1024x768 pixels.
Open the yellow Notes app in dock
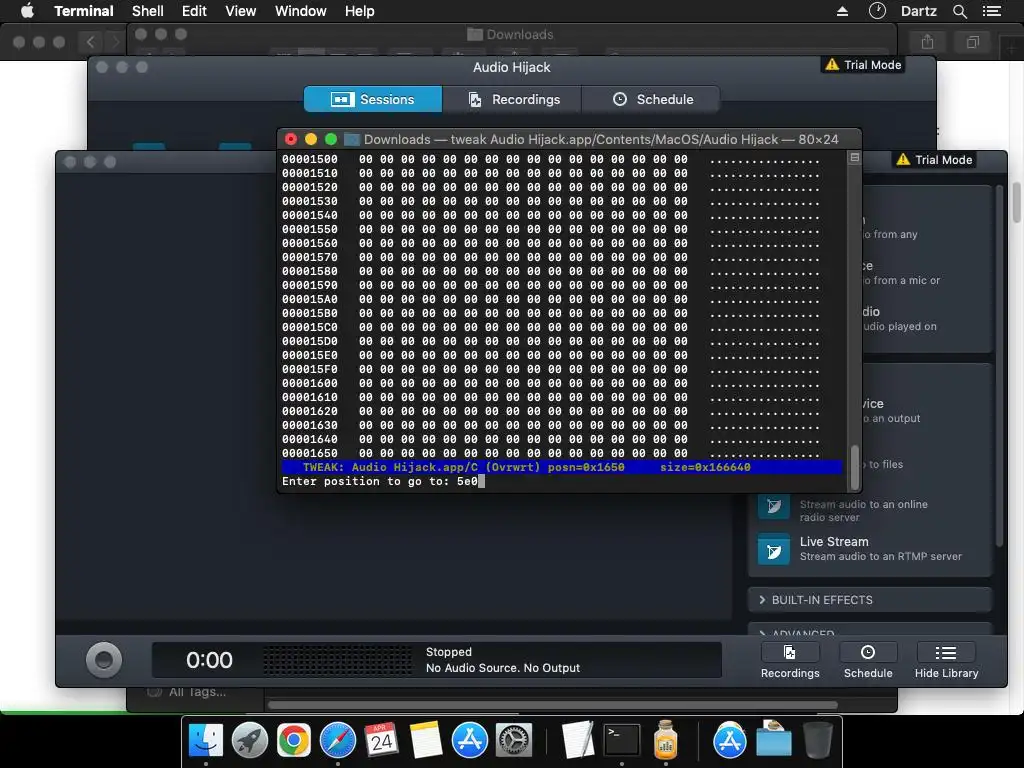coord(426,741)
